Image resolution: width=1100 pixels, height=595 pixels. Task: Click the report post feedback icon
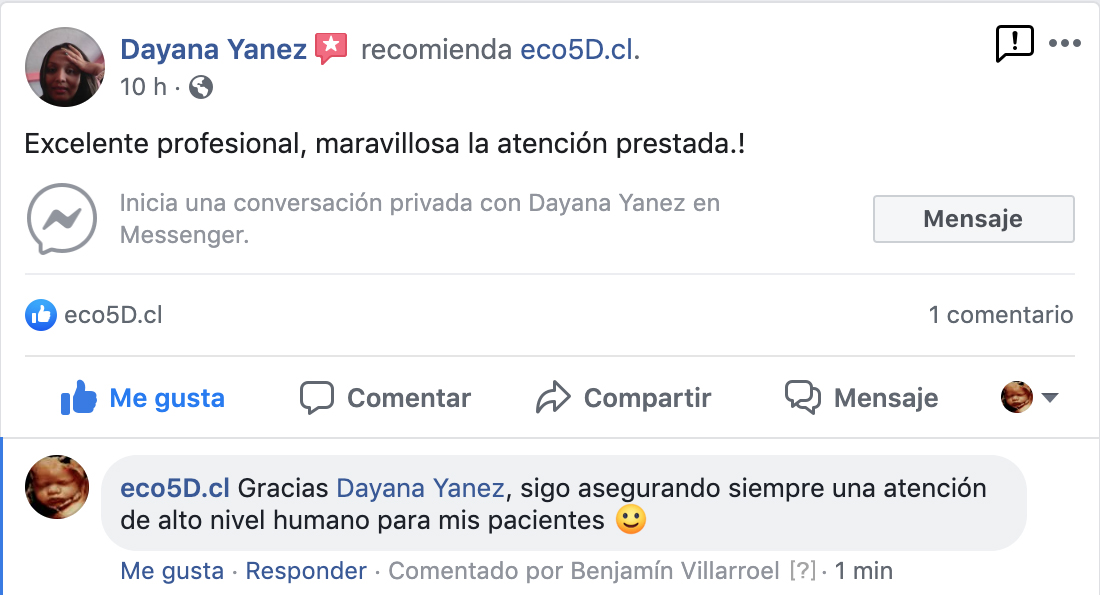click(1014, 44)
